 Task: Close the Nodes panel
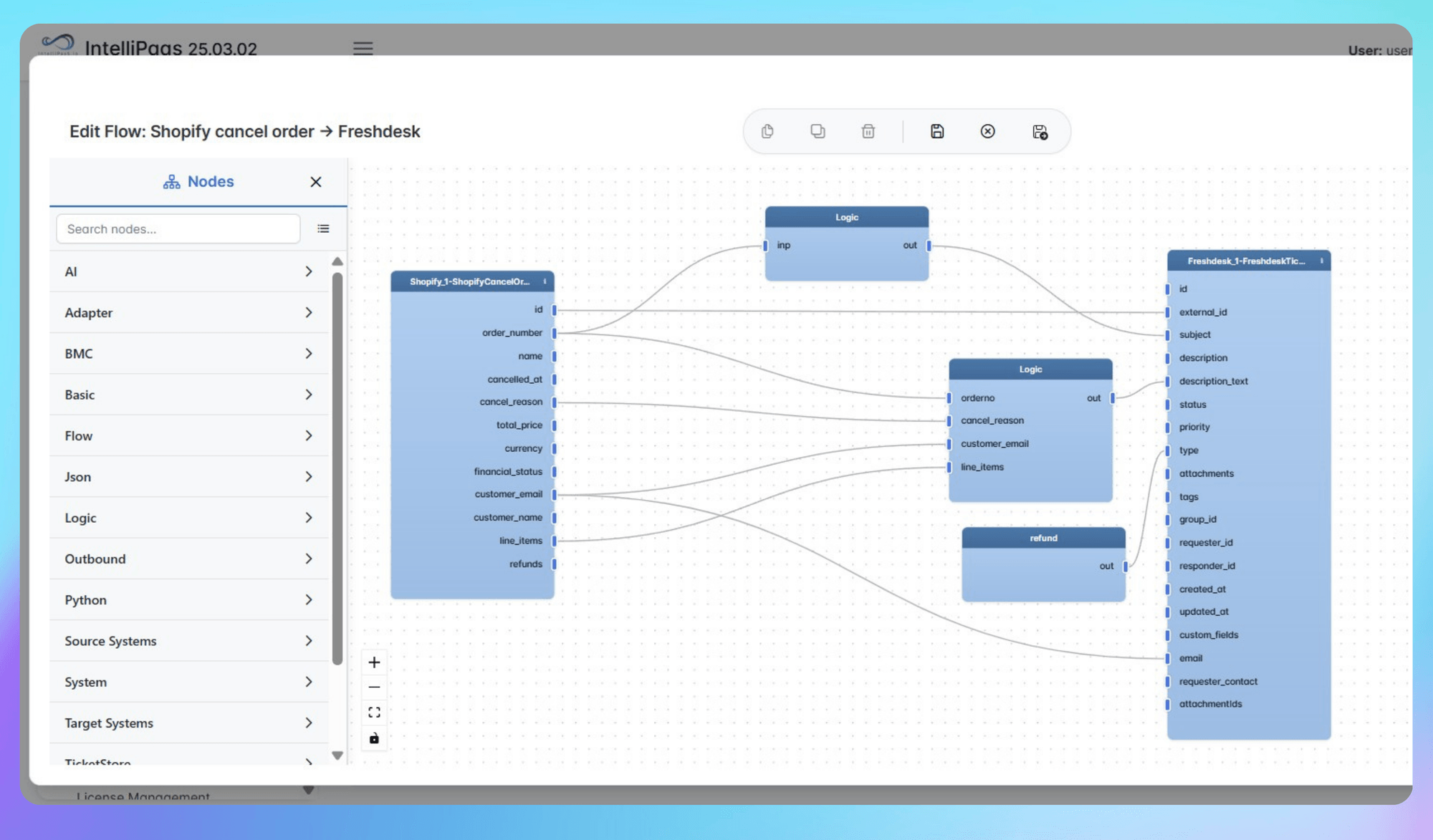pyautogui.click(x=315, y=181)
